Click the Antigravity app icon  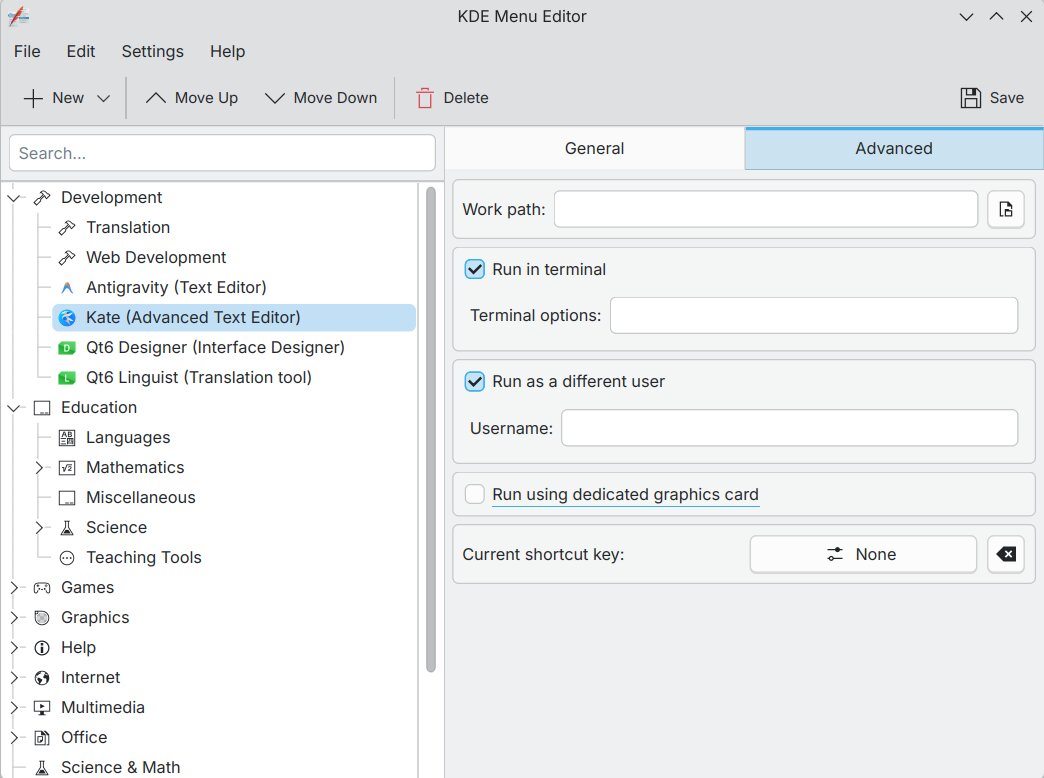pyautogui.click(x=67, y=288)
